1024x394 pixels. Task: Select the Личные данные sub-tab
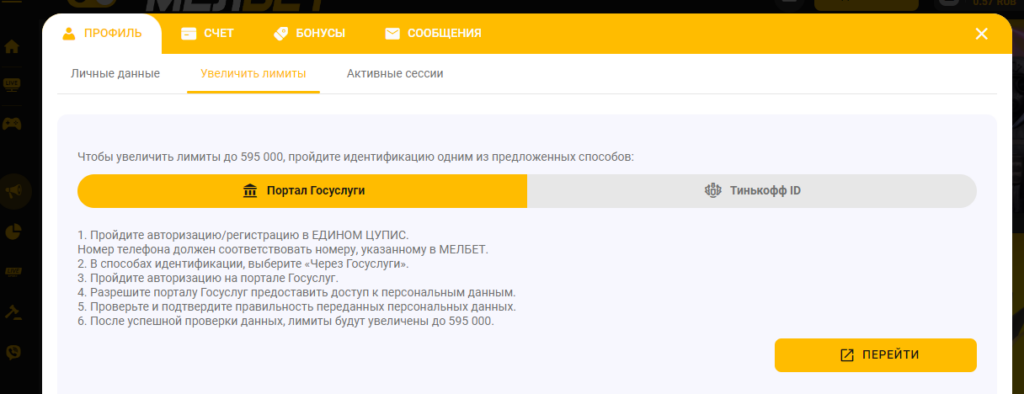click(x=116, y=74)
